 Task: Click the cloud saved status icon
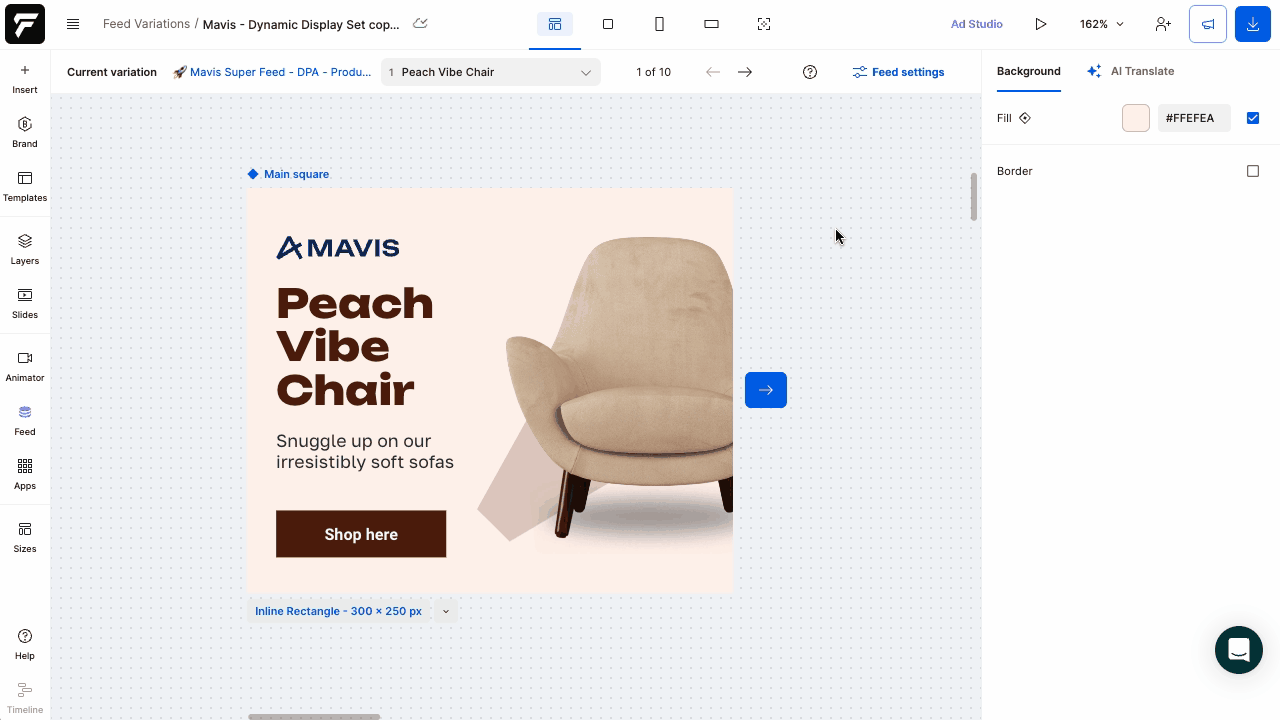[421, 24]
